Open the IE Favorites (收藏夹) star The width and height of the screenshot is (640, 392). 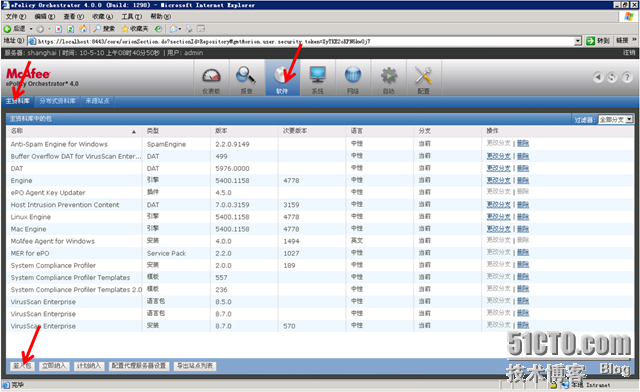(x=135, y=29)
